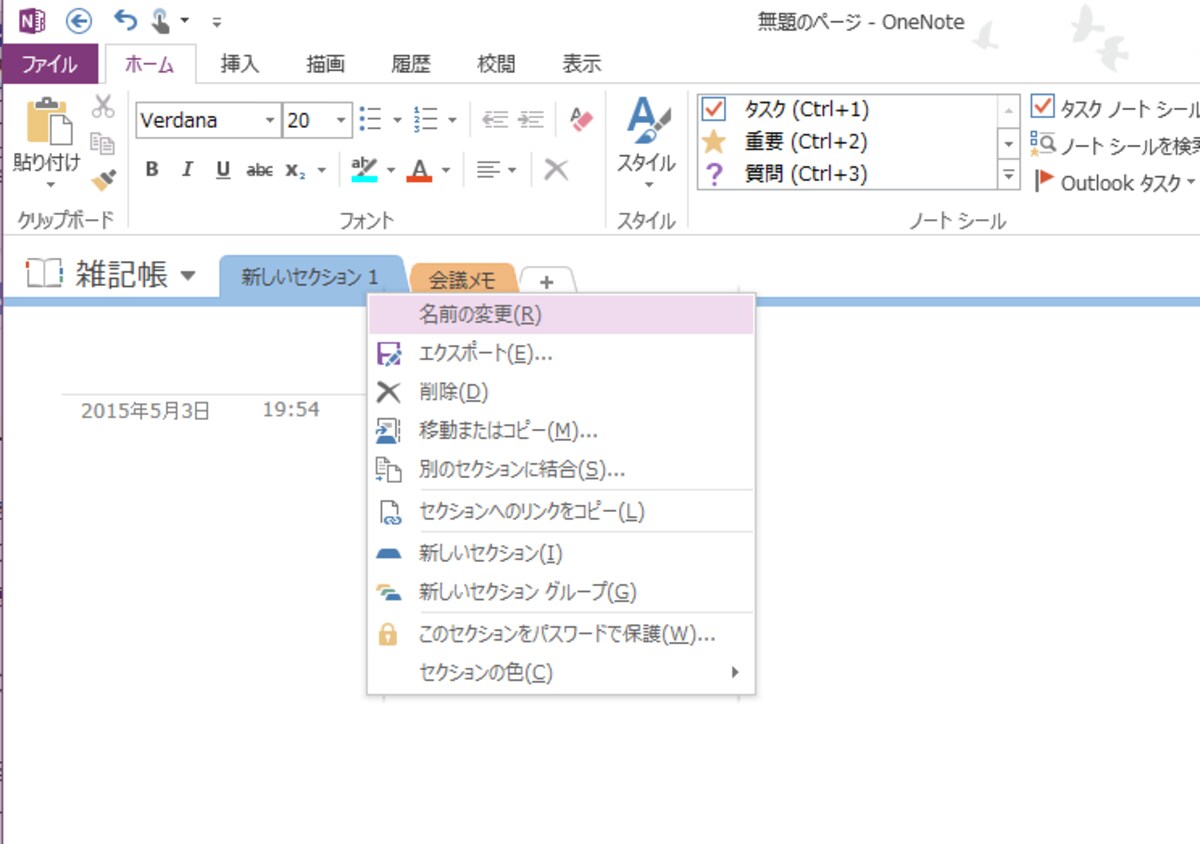The width and height of the screenshot is (1200, 844).
Task: Choose 新しいセクション グループ(G) entry
Action: pos(561,592)
